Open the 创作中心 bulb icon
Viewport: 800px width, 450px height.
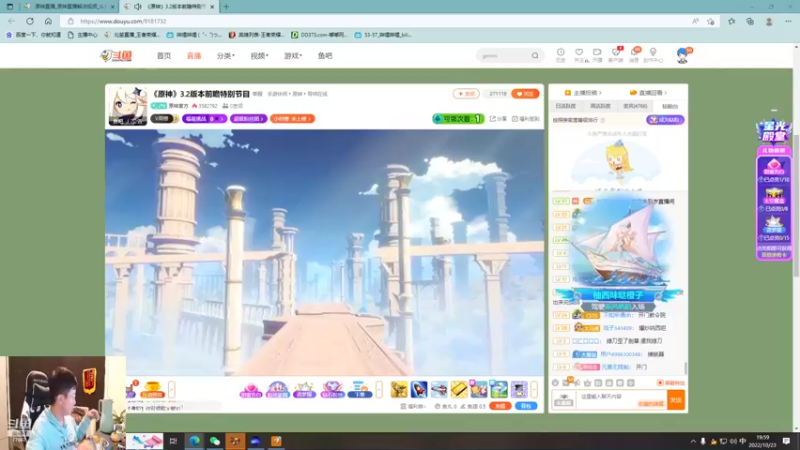tap(653, 55)
